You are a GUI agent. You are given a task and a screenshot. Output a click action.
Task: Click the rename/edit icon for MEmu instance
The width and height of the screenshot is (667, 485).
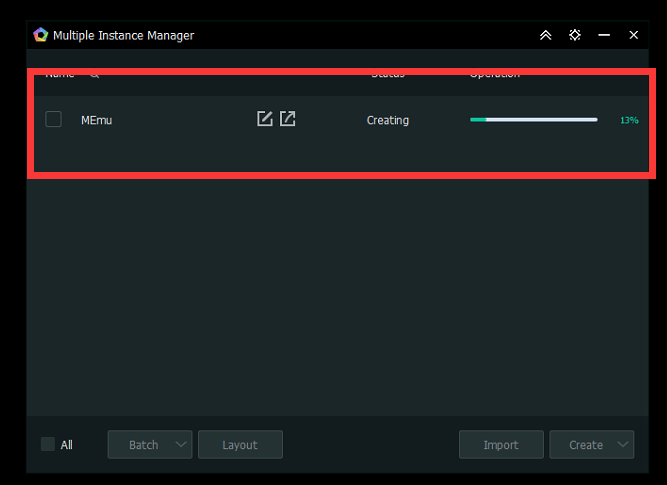[x=264, y=119]
